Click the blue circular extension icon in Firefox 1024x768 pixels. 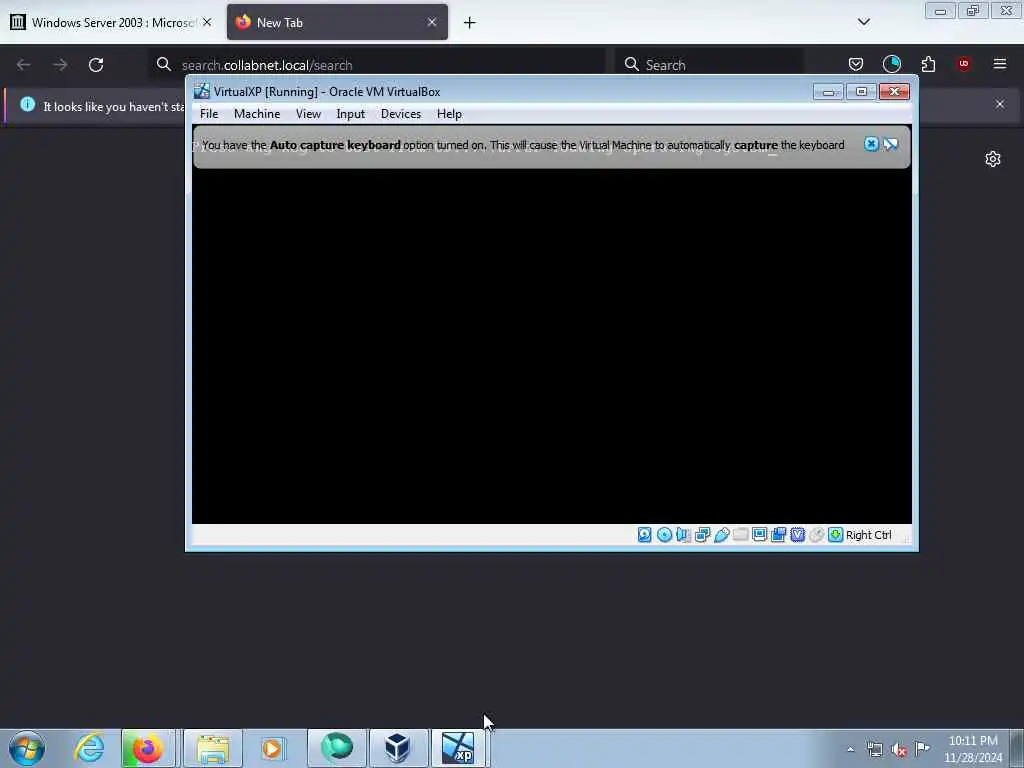pos(891,64)
